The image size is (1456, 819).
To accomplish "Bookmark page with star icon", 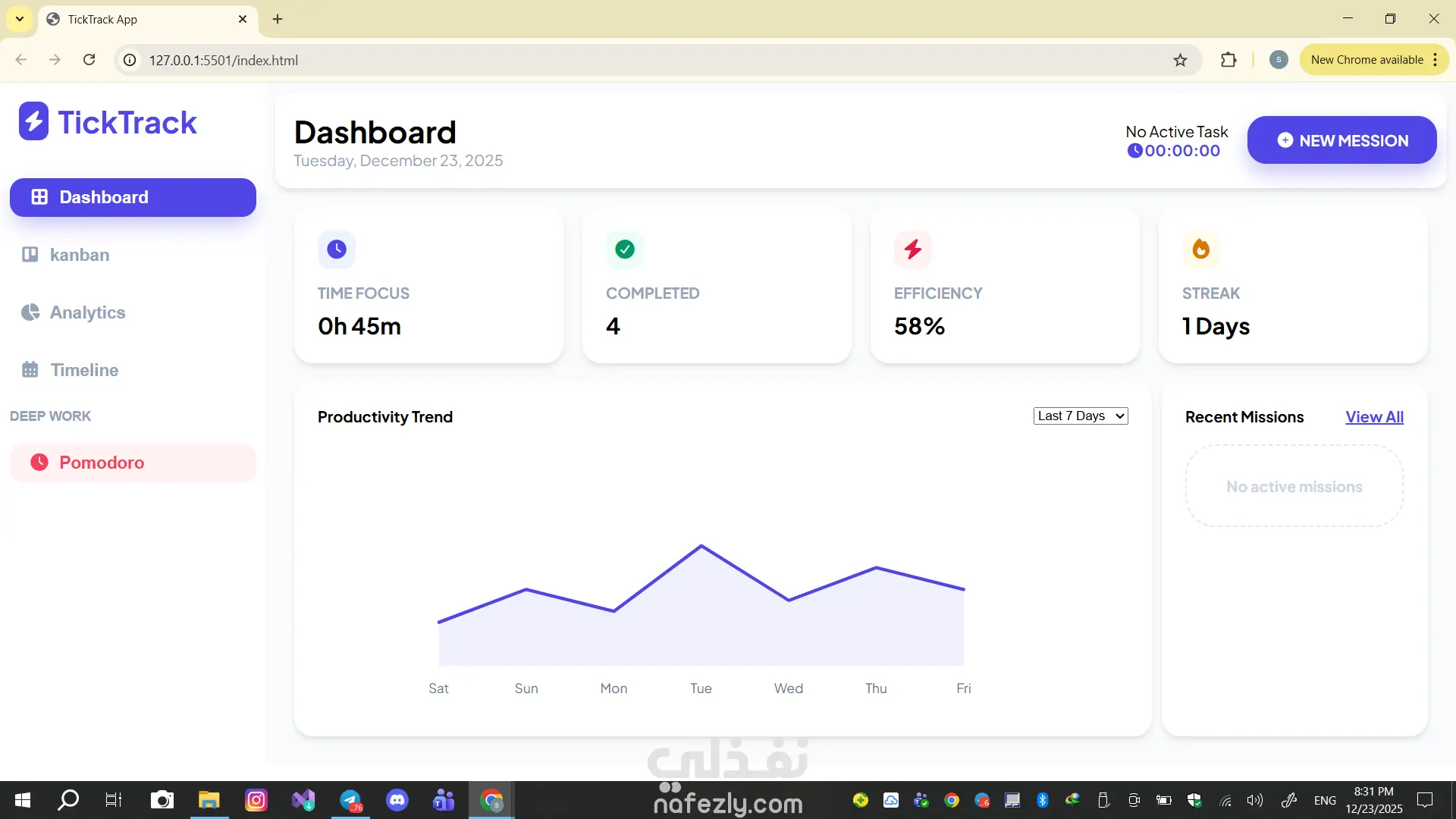I will (1180, 60).
